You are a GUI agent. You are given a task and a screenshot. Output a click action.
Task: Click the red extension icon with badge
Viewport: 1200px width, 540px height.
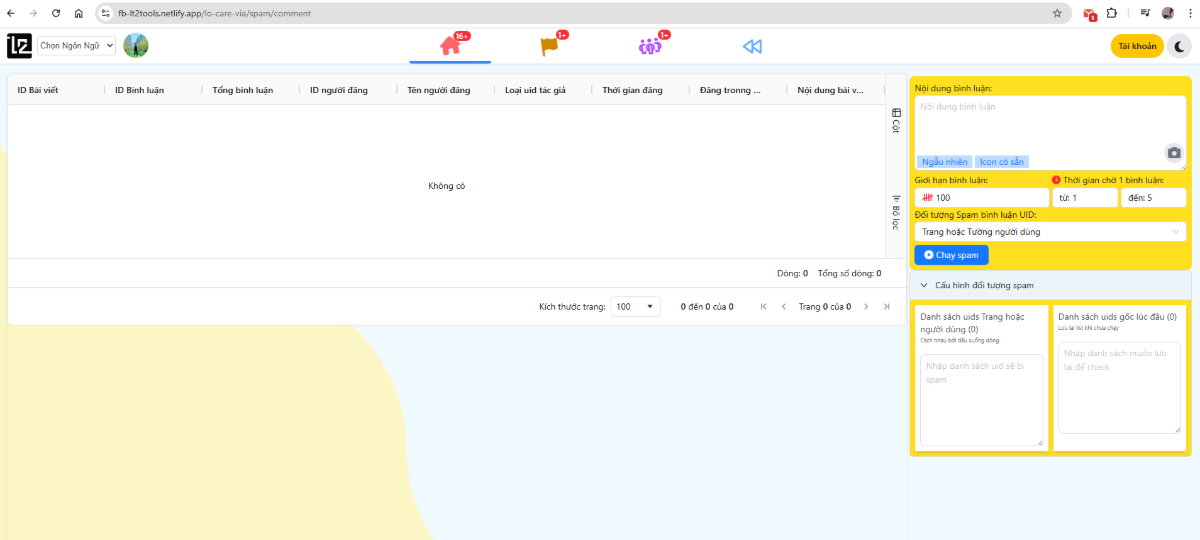pyautogui.click(x=1090, y=14)
